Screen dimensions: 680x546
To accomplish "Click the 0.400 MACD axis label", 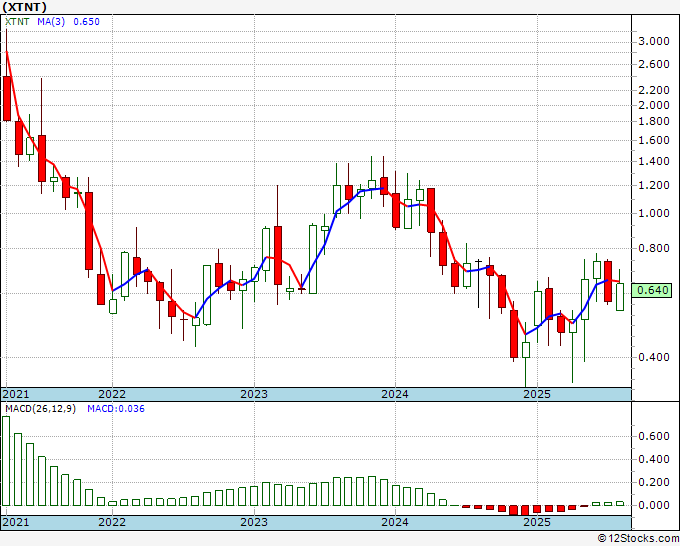I will [x=654, y=459].
